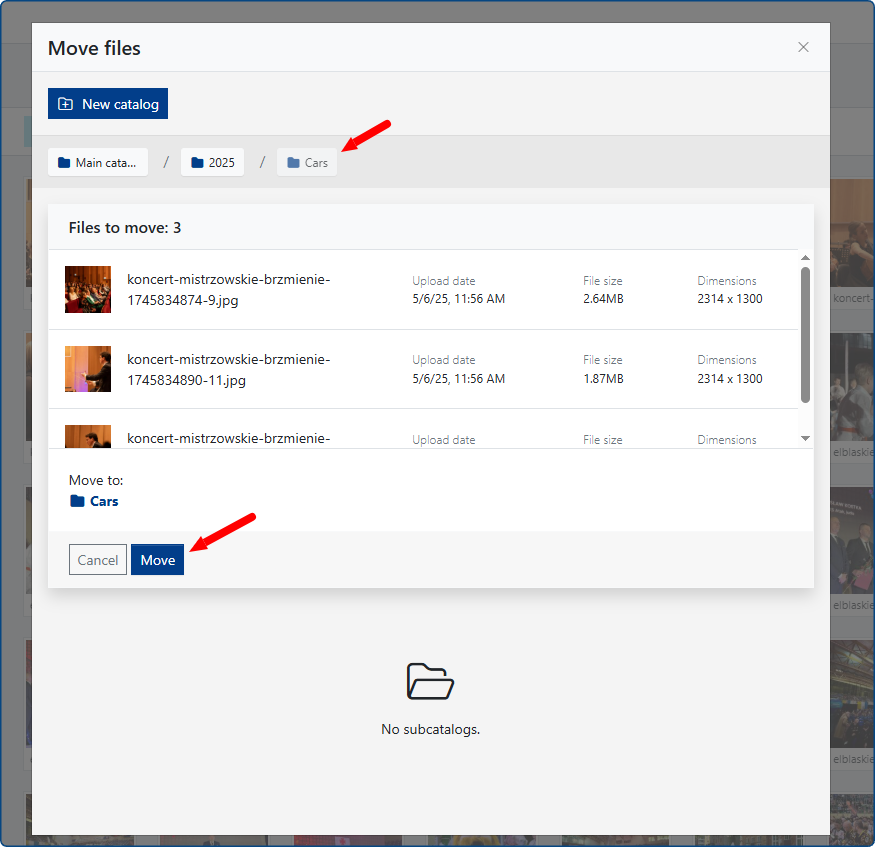Confirm with the Move button
Screen dimensions: 875x847
[157, 560]
